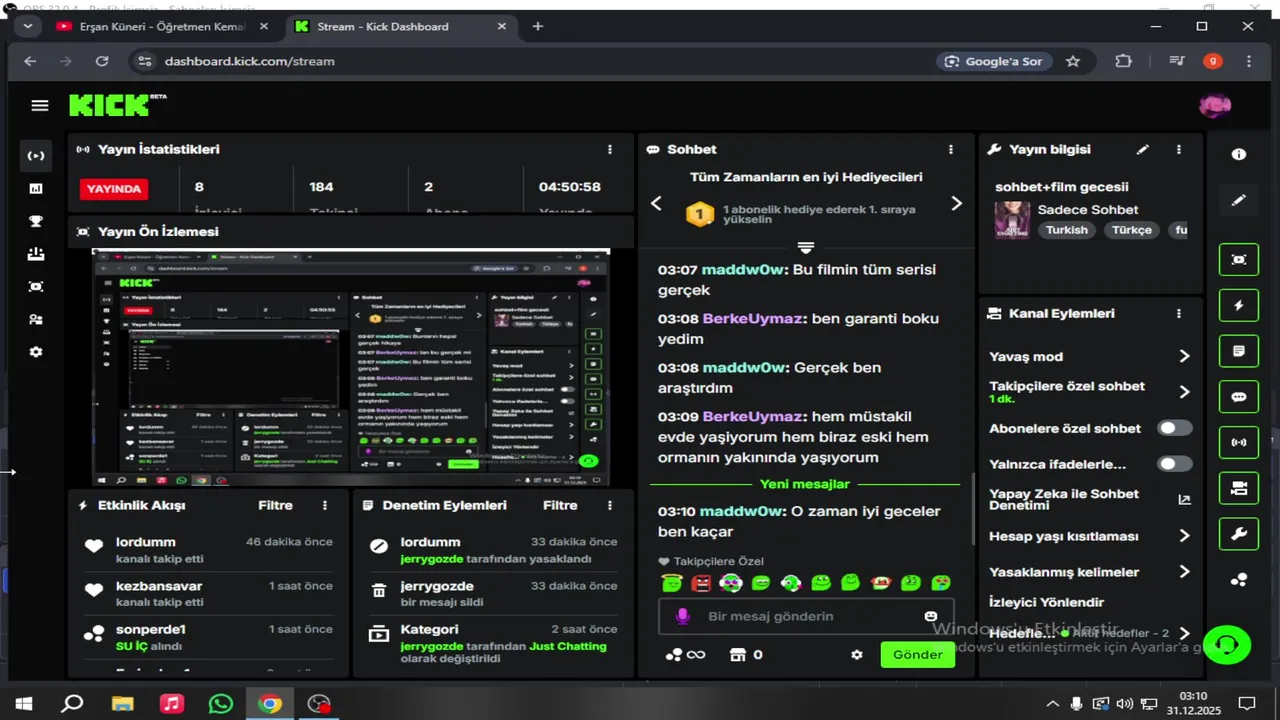Collapse the gifters leaderboard chevron handle

806,247
